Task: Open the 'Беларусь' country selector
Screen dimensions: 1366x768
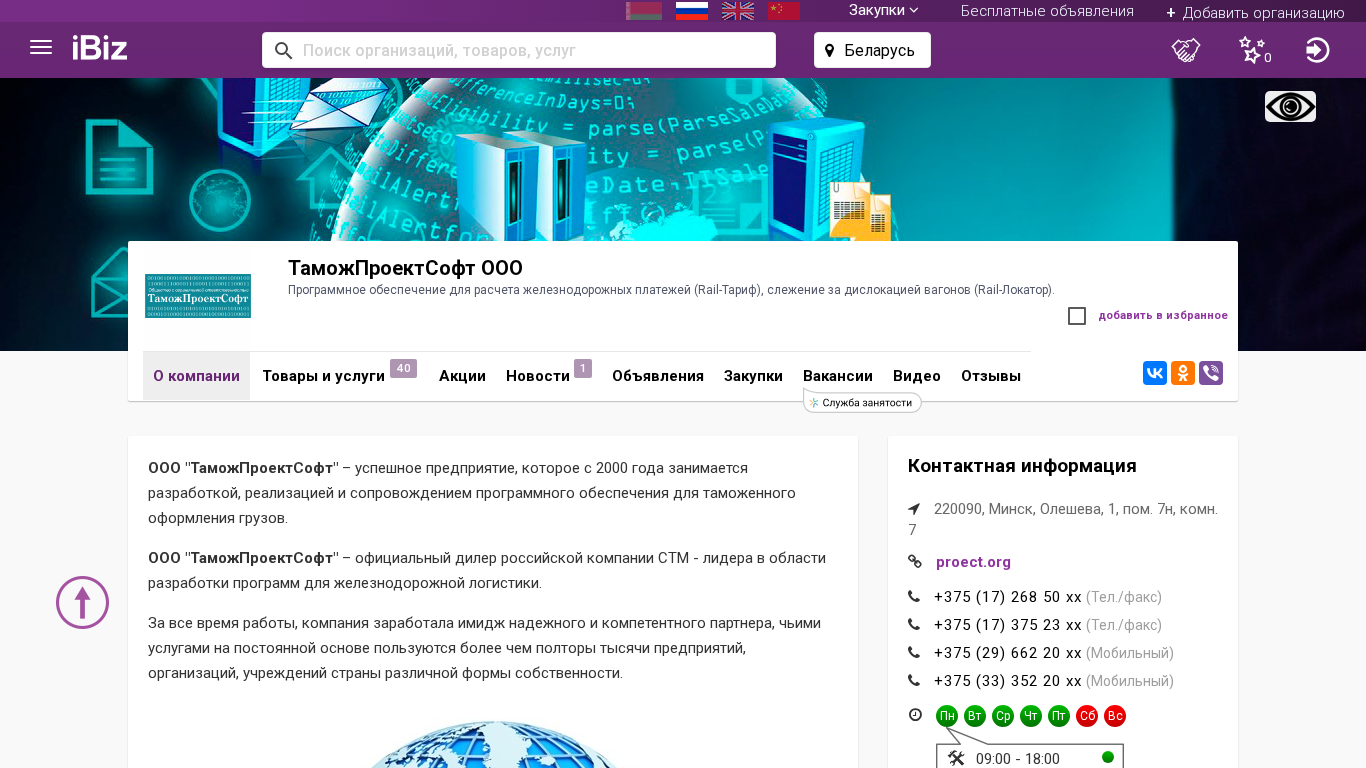Action: tap(872, 50)
